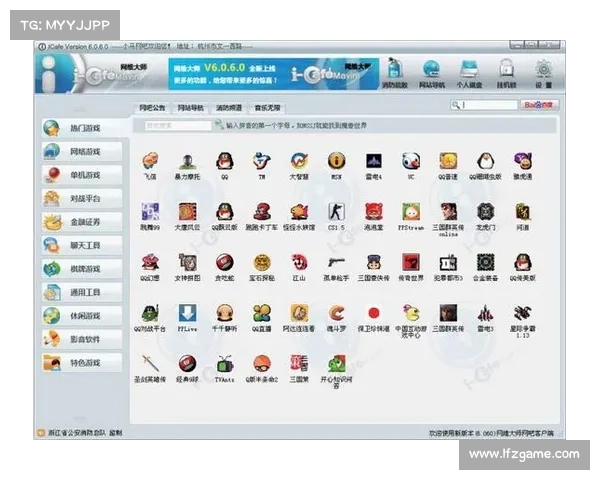Screen dimensions: 600x480
Task: Launch the 问道 game icon
Action: tap(523, 212)
